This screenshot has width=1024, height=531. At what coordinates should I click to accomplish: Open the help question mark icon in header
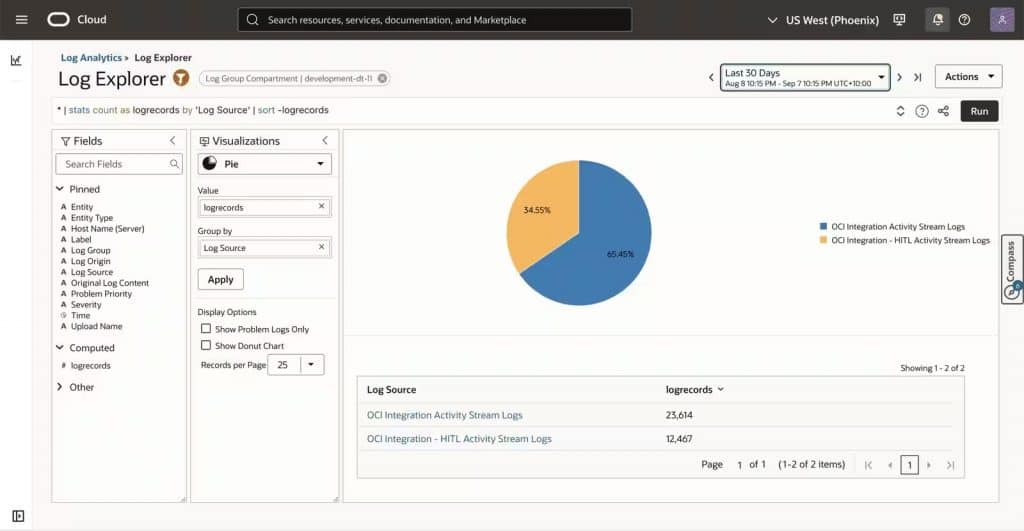tap(964, 20)
